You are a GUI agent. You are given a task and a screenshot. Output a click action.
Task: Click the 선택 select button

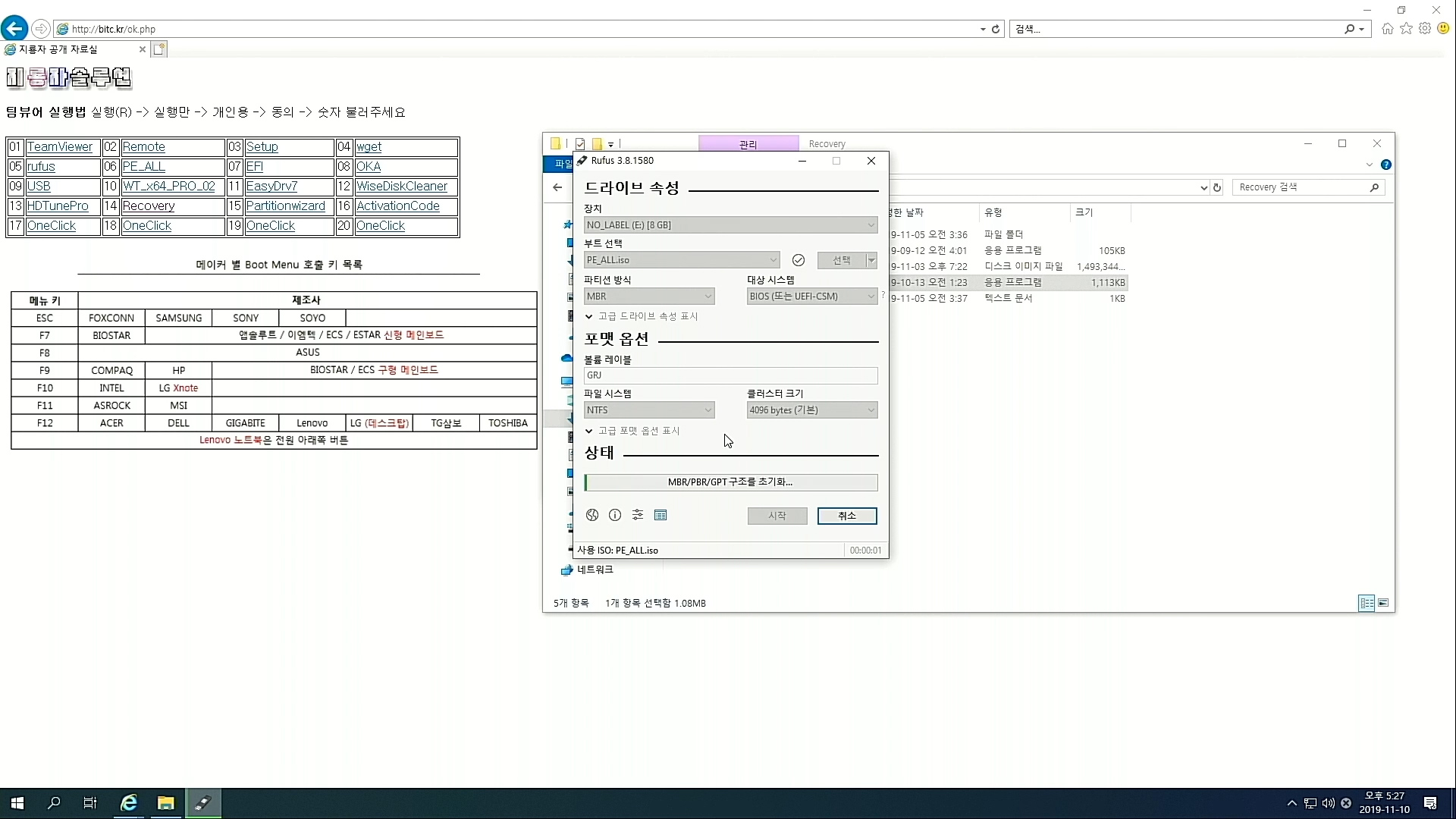(x=842, y=260)
